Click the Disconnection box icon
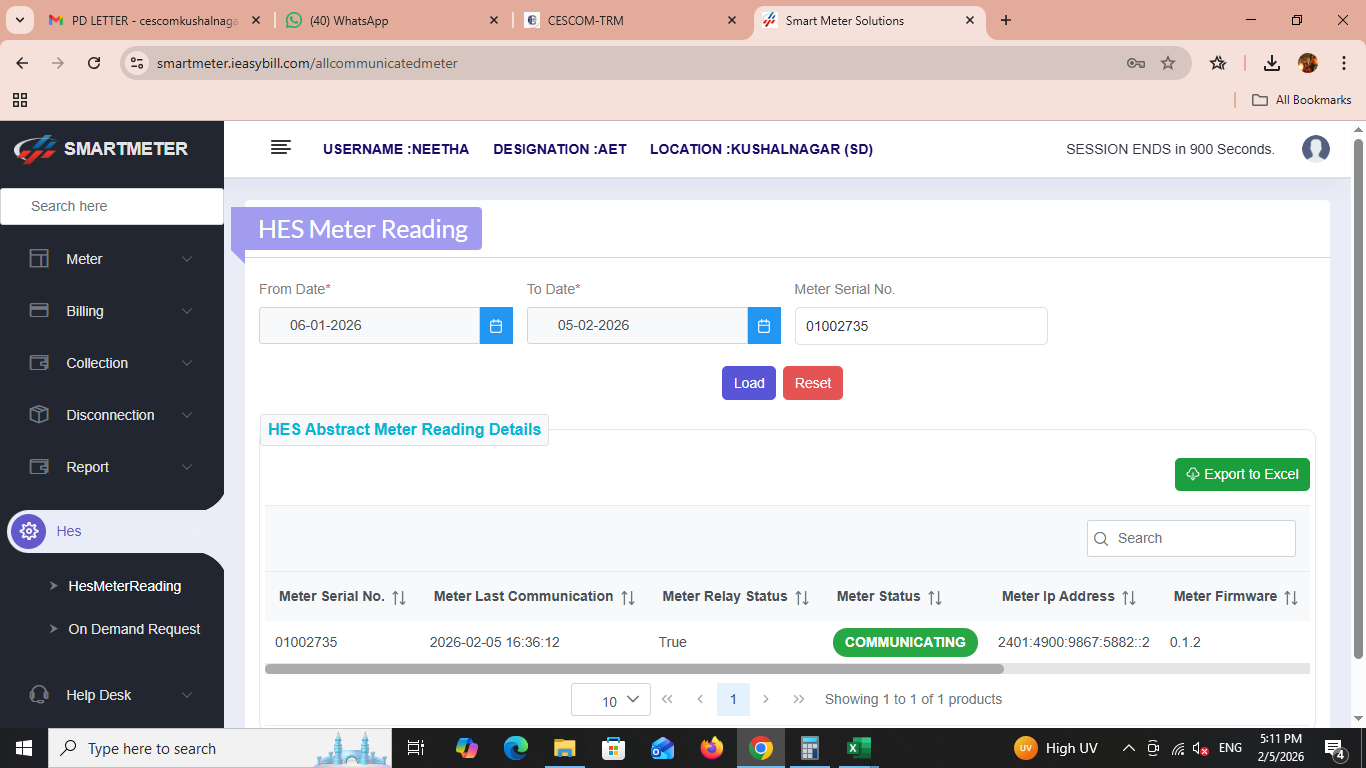1366x768 pixels. pos(39,415)
